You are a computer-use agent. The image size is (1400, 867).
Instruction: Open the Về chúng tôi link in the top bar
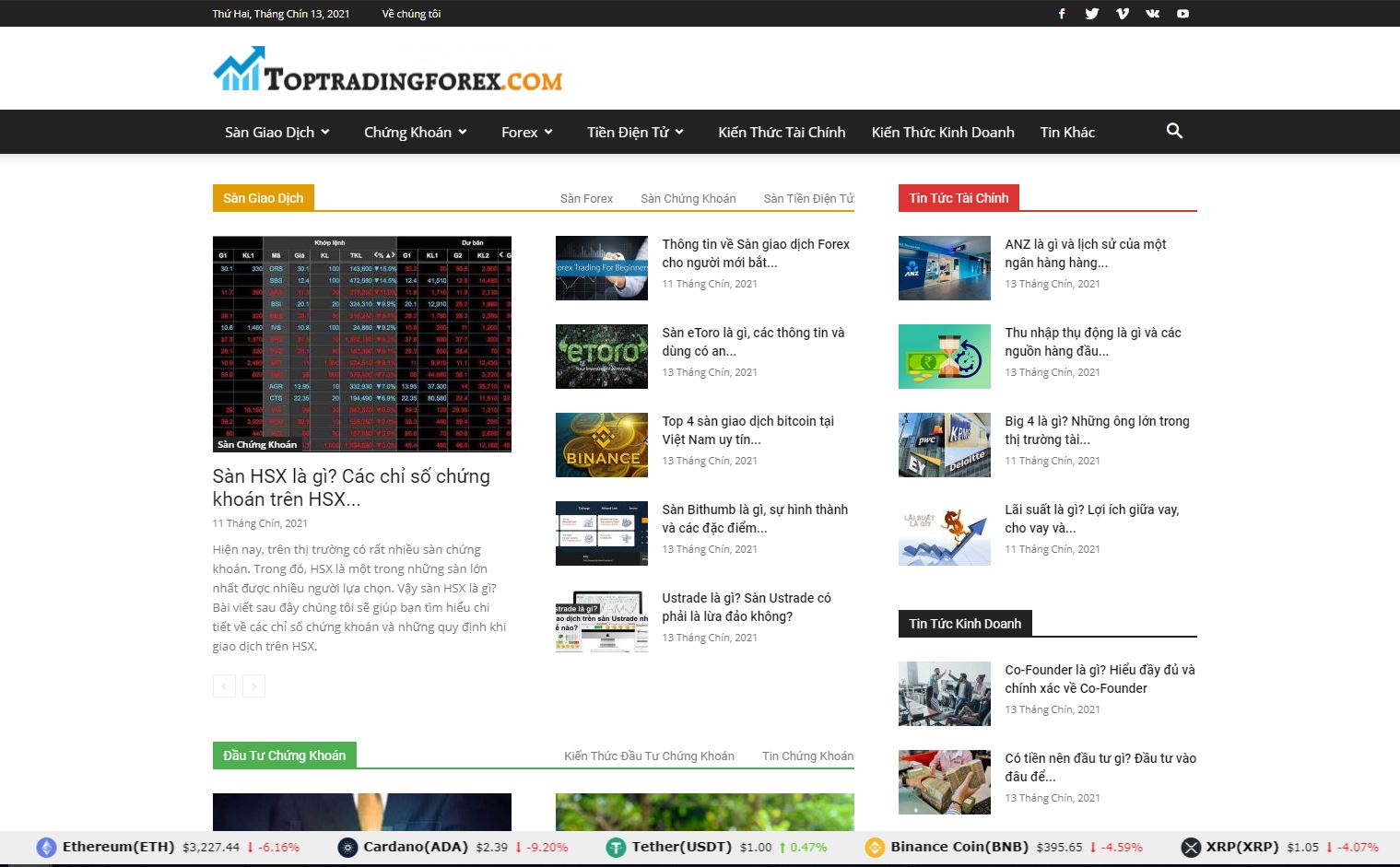click(411, 14)
